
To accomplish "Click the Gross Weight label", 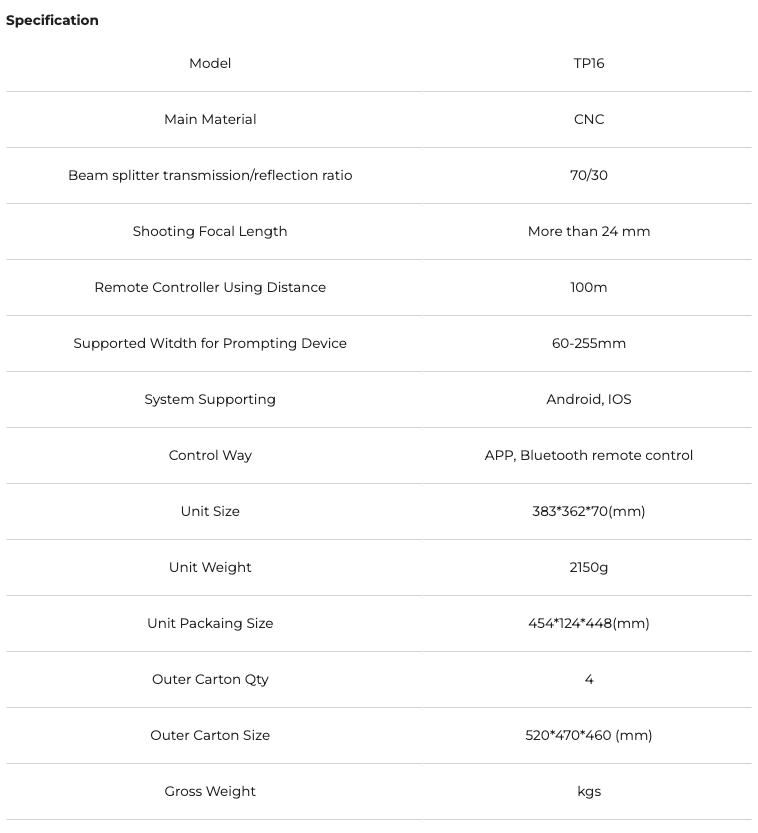I will [x=210, y=791].
